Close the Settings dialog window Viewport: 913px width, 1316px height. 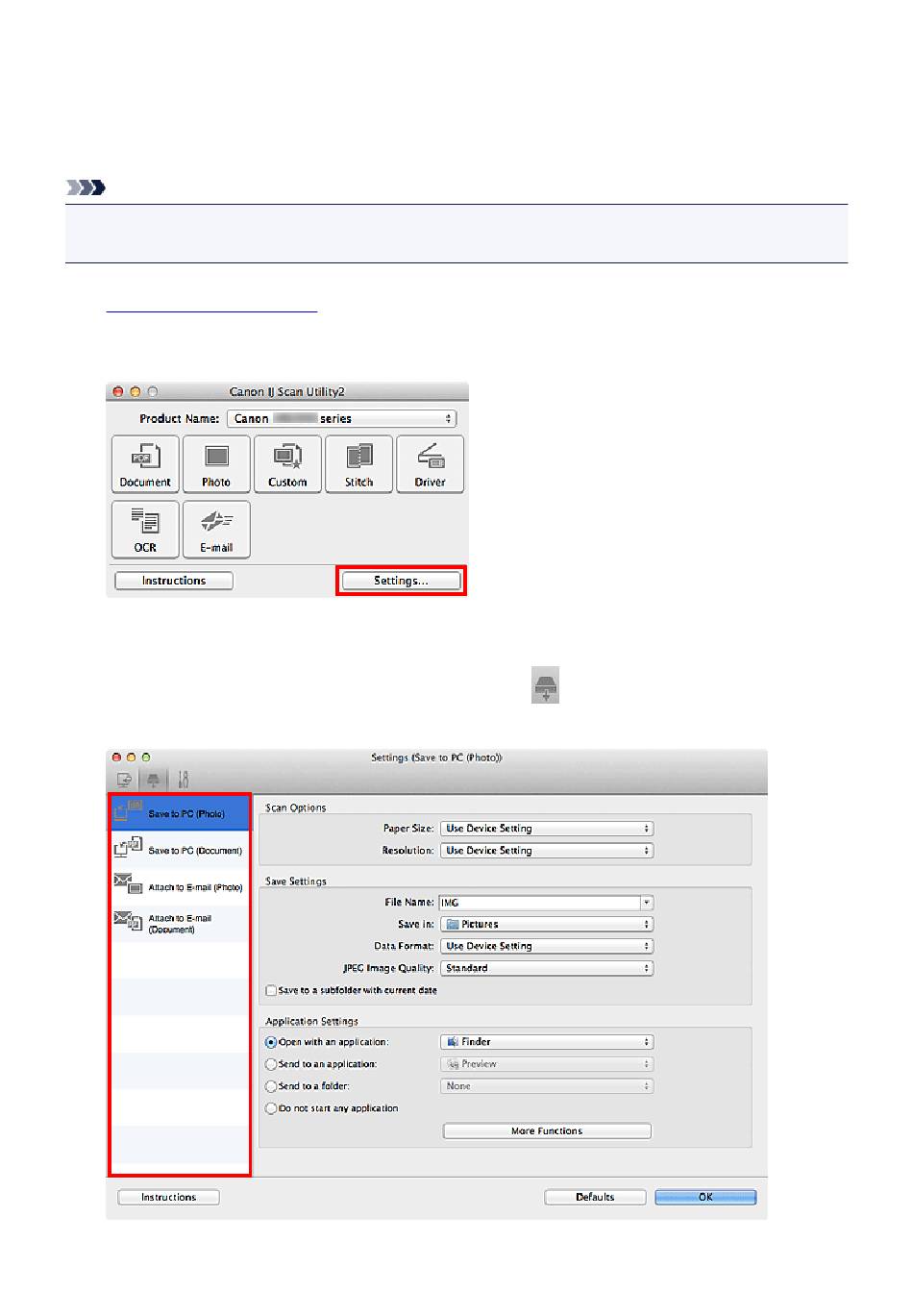point(117,757)
